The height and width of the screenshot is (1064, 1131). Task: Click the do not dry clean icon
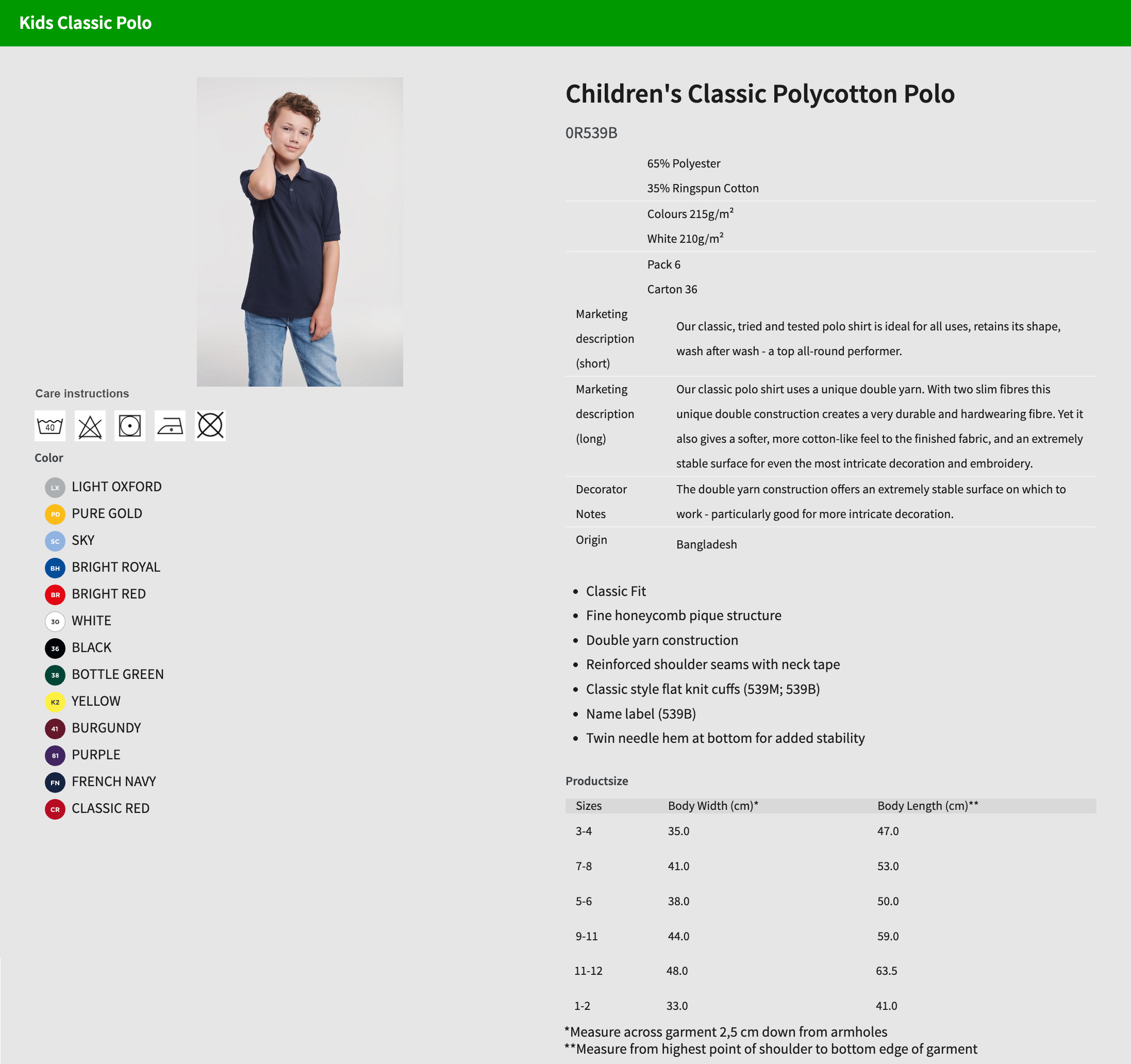click(210, 426)
